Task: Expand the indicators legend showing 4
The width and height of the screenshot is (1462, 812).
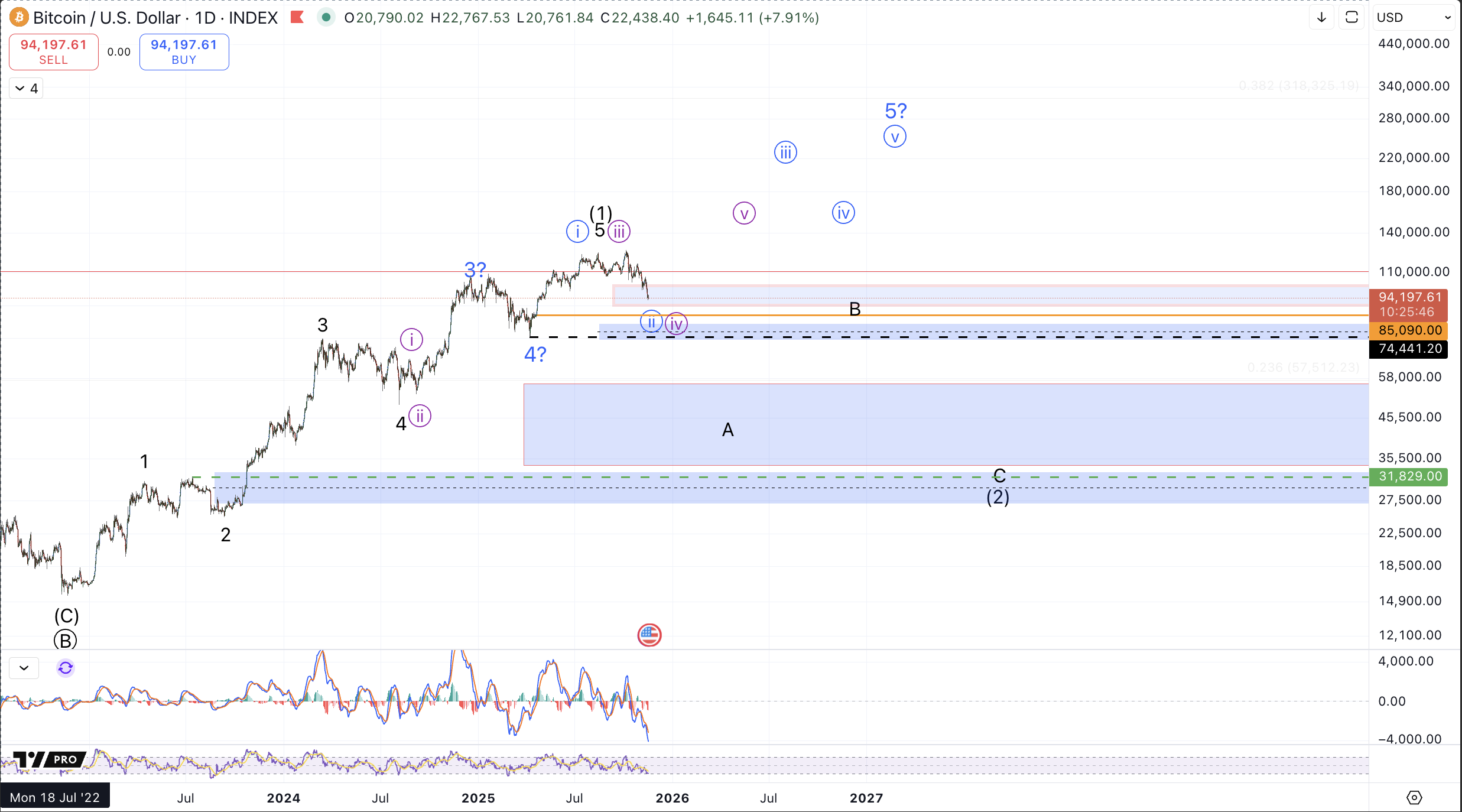Action: [x=27, y=89]
